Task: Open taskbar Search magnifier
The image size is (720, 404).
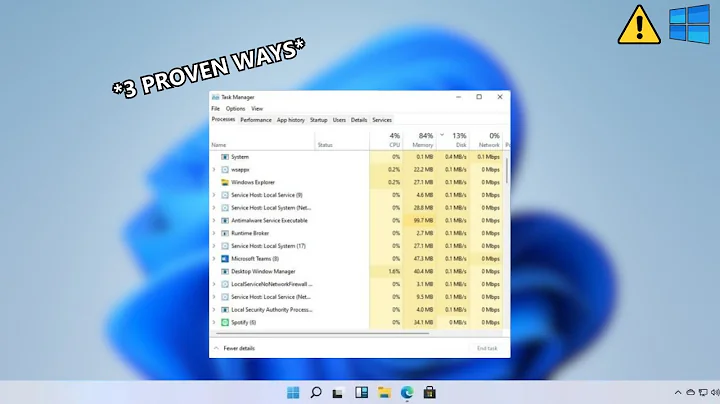Action: (x=316, y=393)
